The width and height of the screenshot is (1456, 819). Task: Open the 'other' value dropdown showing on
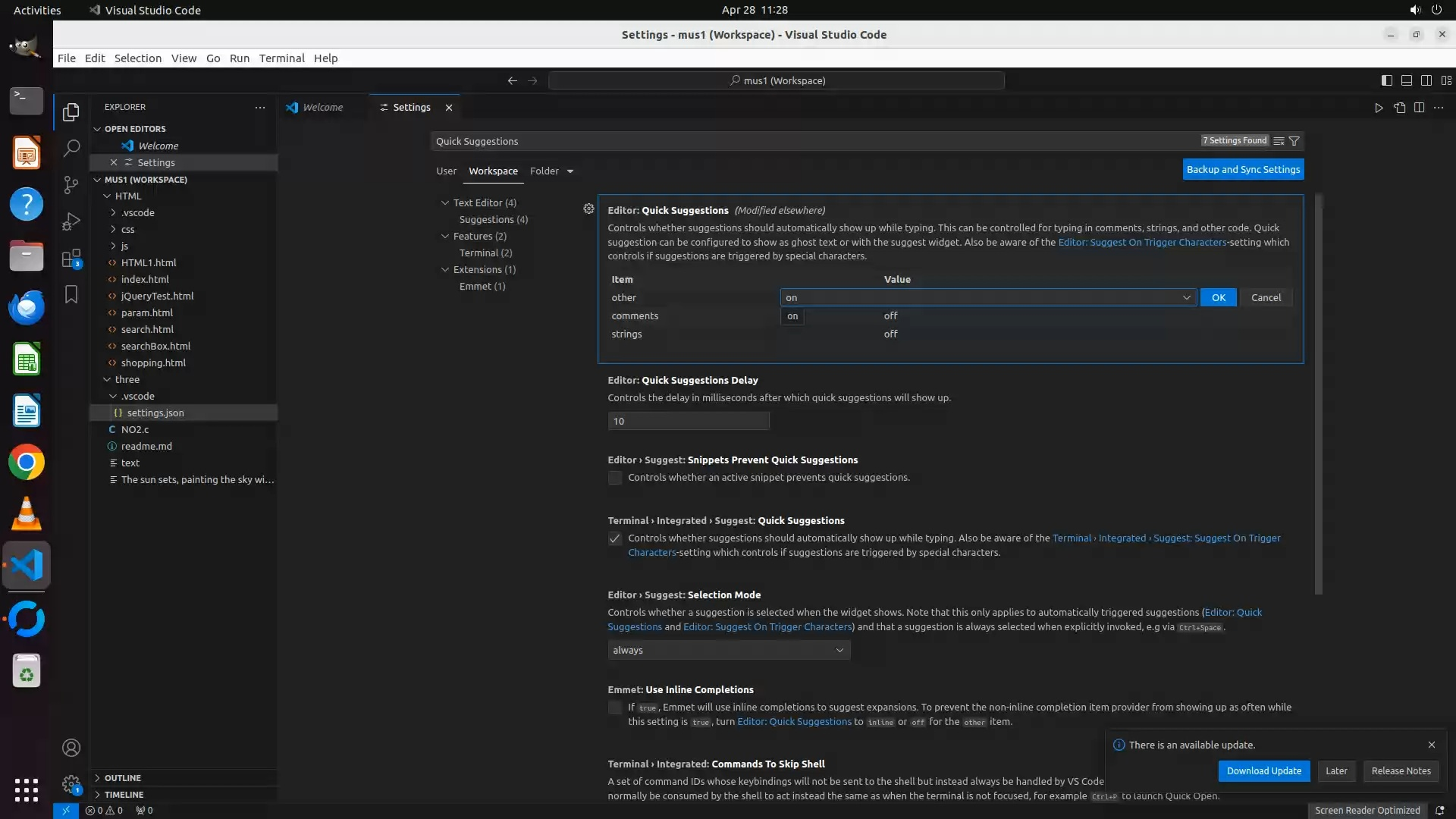[987, 298]
